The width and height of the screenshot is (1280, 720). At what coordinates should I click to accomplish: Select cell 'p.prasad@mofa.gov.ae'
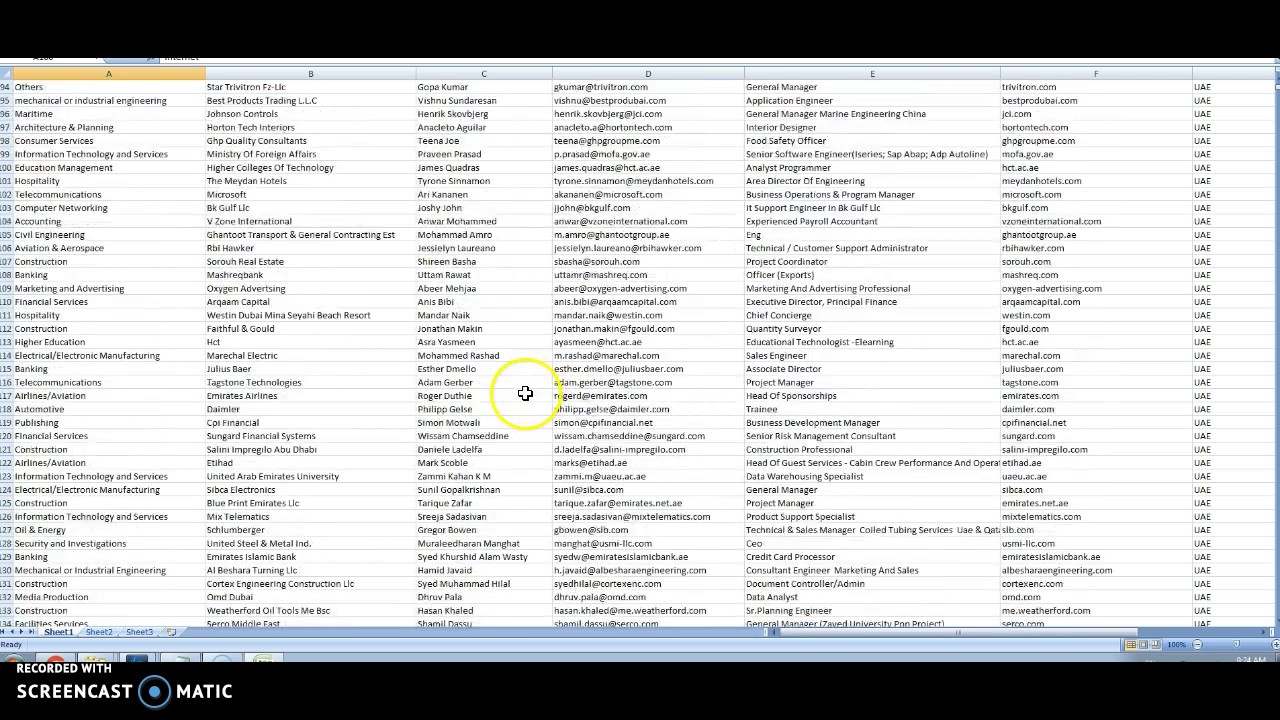point(602,155)
